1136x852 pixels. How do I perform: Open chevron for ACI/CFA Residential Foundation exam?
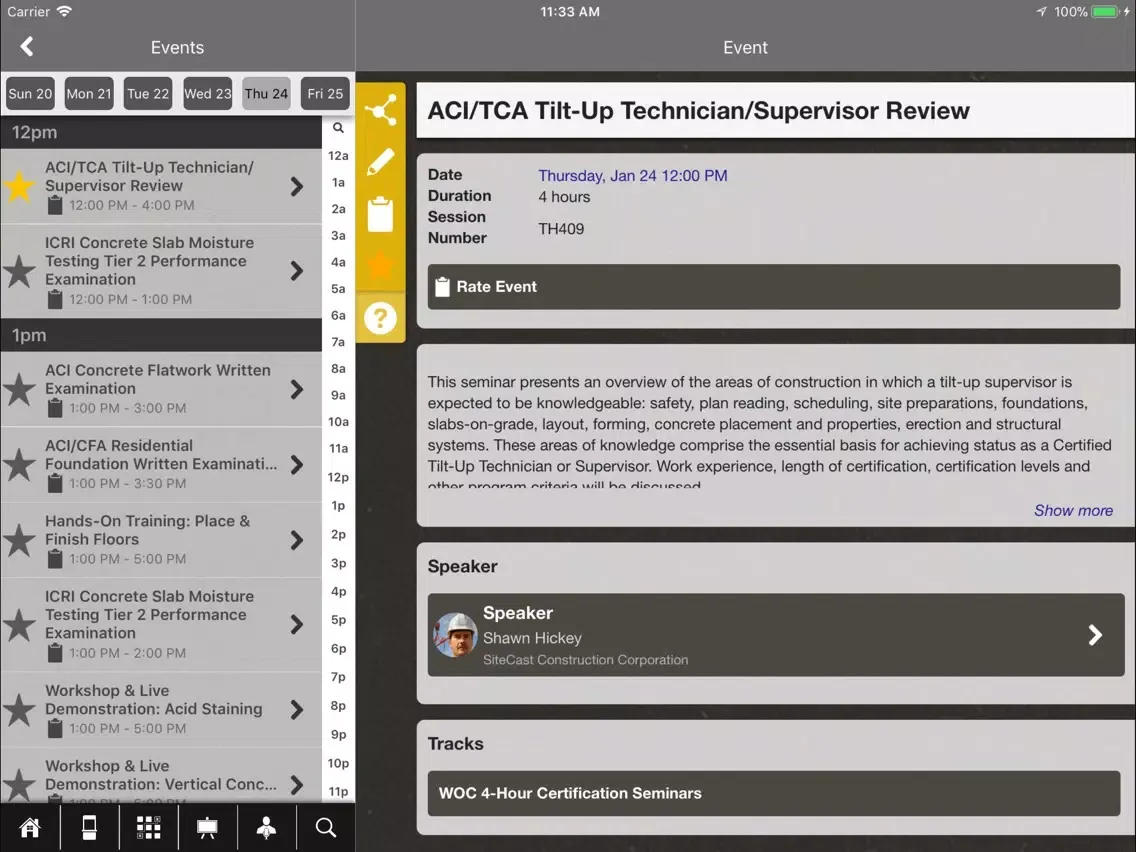(297, 465)
